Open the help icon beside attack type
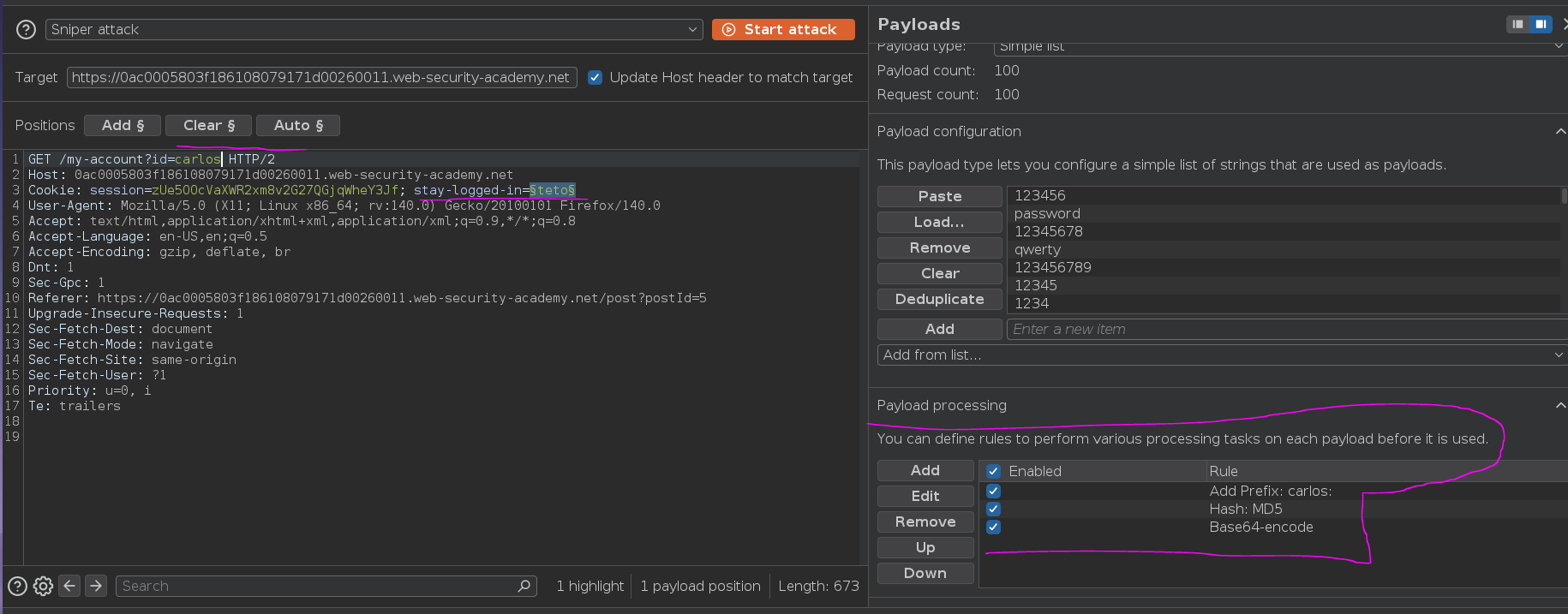1568x614 pixels. tap(27, 30)
